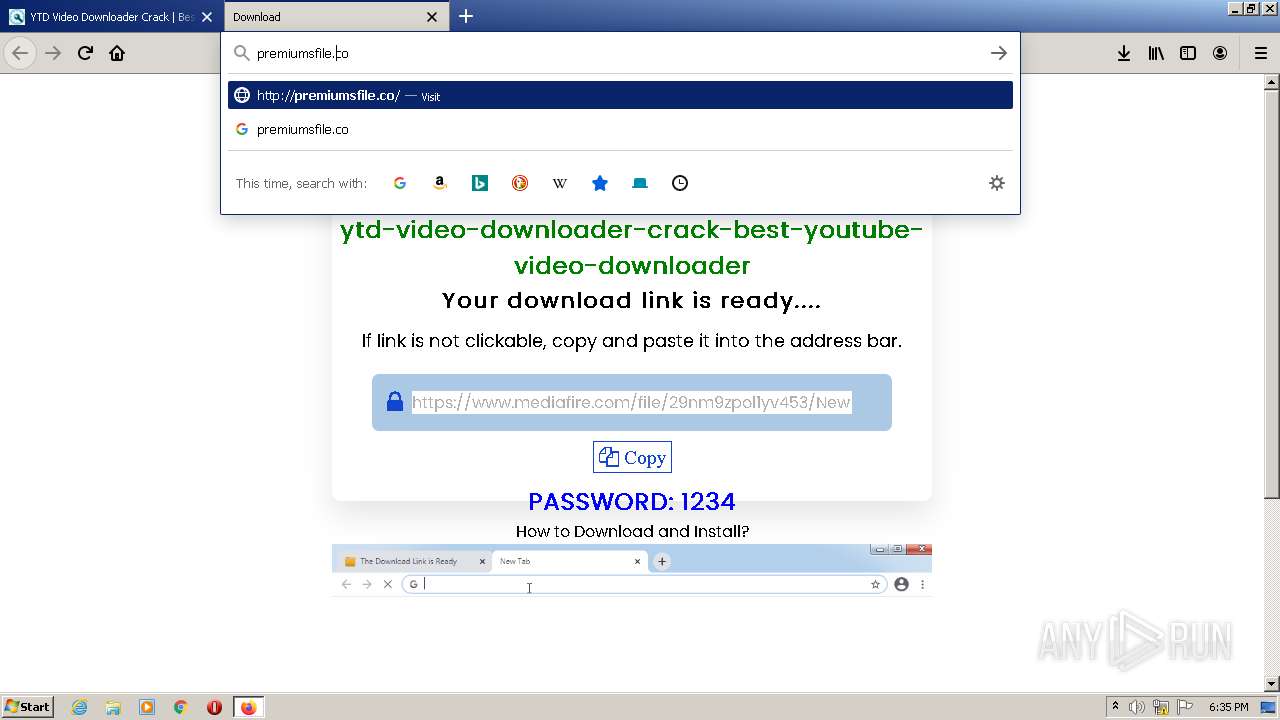1280x720 pixels.
Task: Click 'Your download link is ready' heading
Action: pyautogui.click(x=632, y=300)
